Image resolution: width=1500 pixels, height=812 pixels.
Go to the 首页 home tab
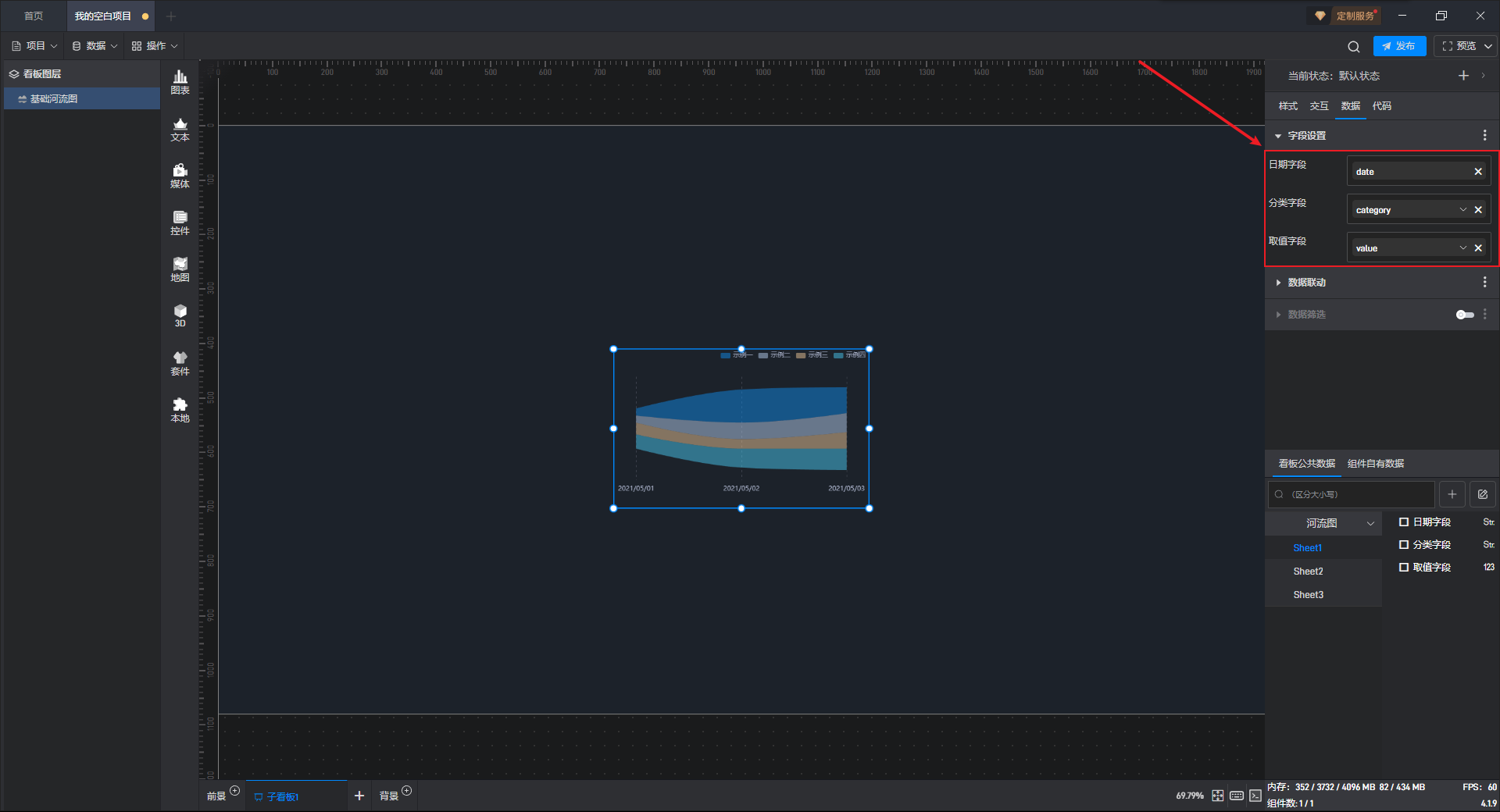click(34, 16)
